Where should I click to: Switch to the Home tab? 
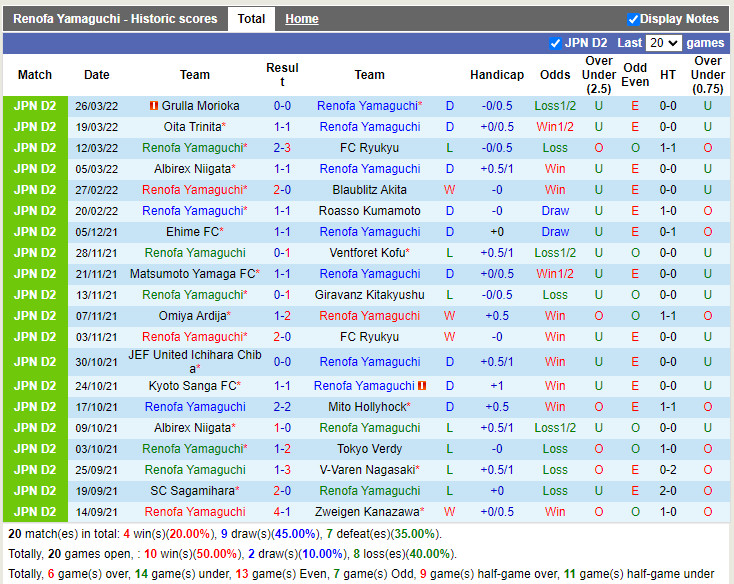point(301,19)
